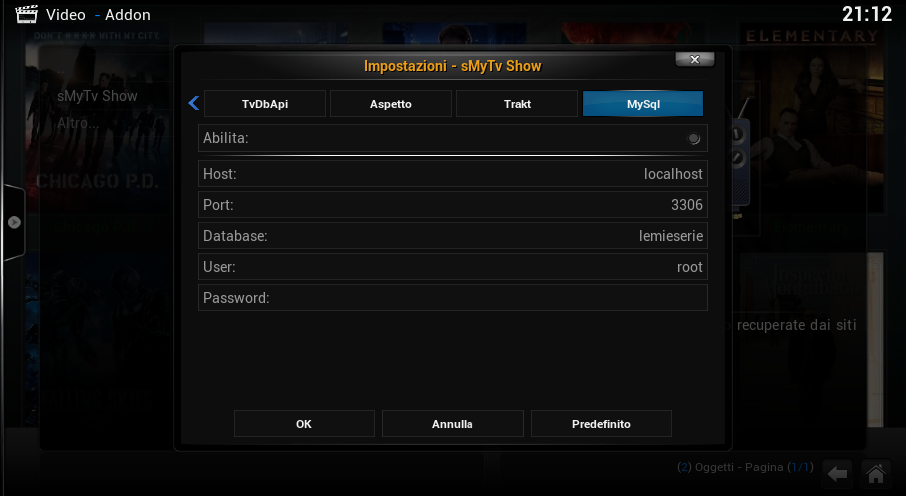
Task: Open the side panel arrow on left edge
Action: coord(14,222)
